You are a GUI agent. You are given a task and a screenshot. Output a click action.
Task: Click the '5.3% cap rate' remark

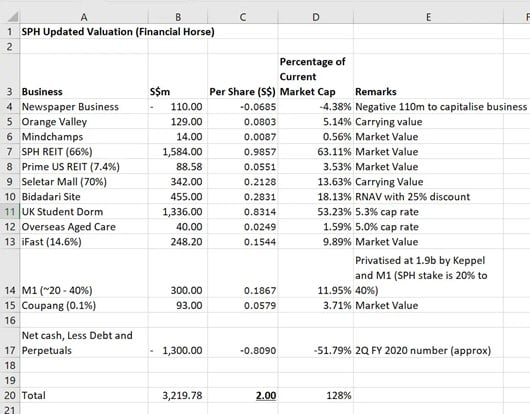pyautogui.click(x=387, y=212)
